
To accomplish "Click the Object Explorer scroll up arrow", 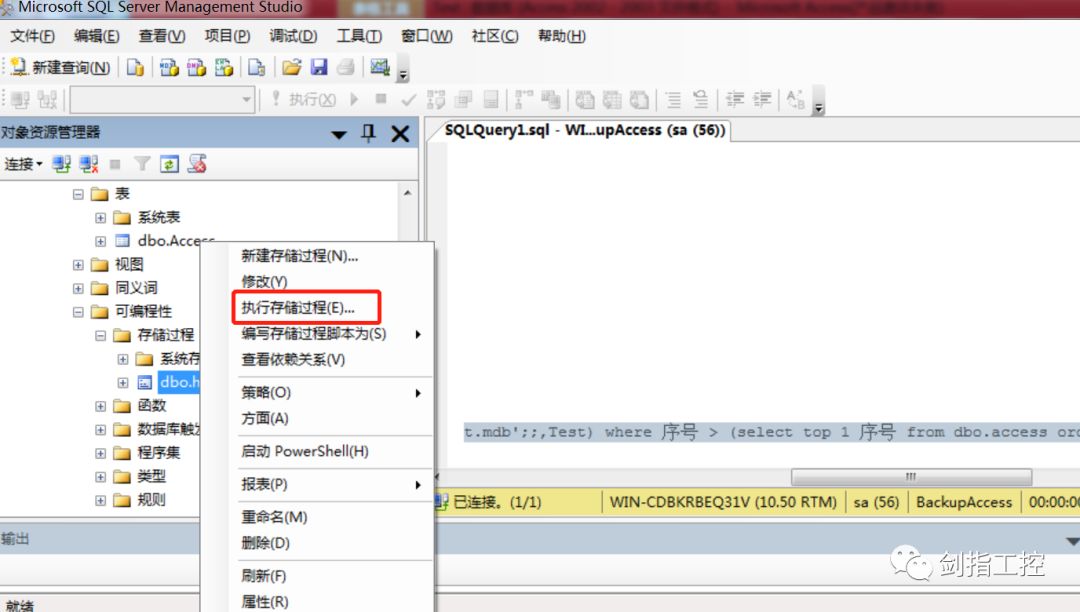I will tap(407, 193).
